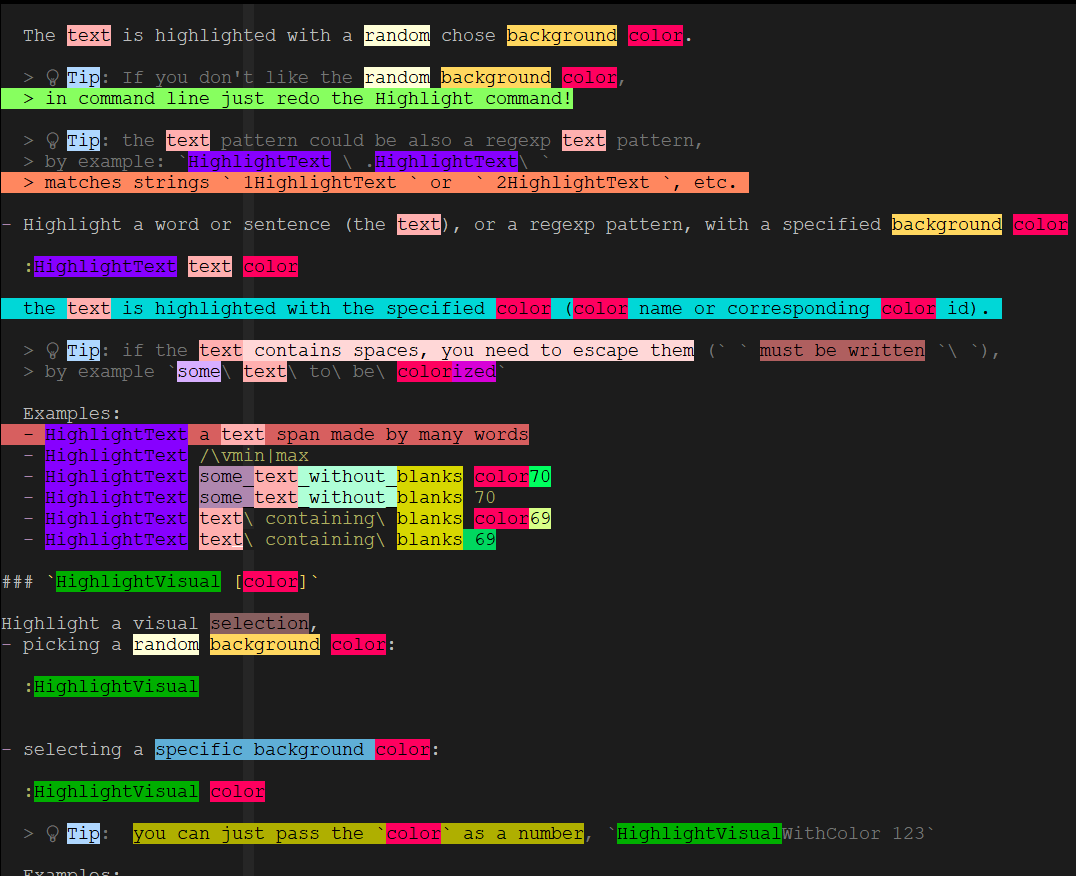Click the lightbulb icon before "Tip: if the text contains"
Screen dimensions: 1076x876
click(52, 351)
